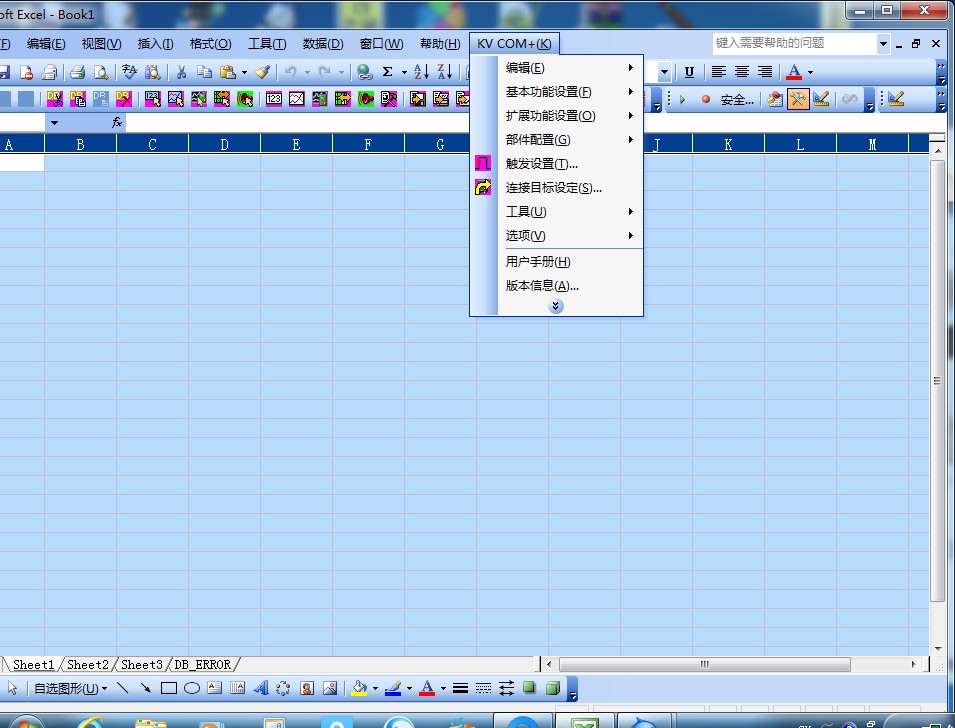The image size is (955, 728).
Task: Toggle the Control Toolbox hammer-wrench button
Action: tap(798, 99)
